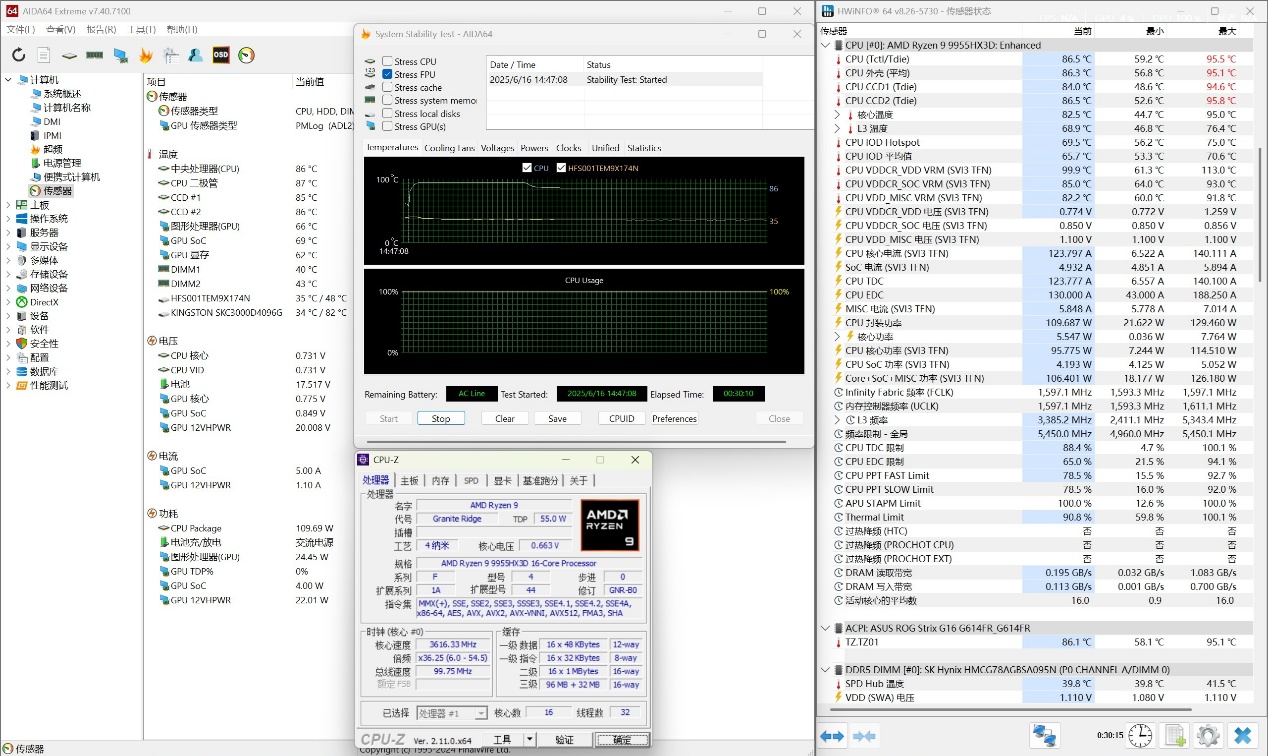Uncheck Stress FPU checkbox
Image resolution: width=1268 pixels, height=756 pixels.
[x=387, y=74]
